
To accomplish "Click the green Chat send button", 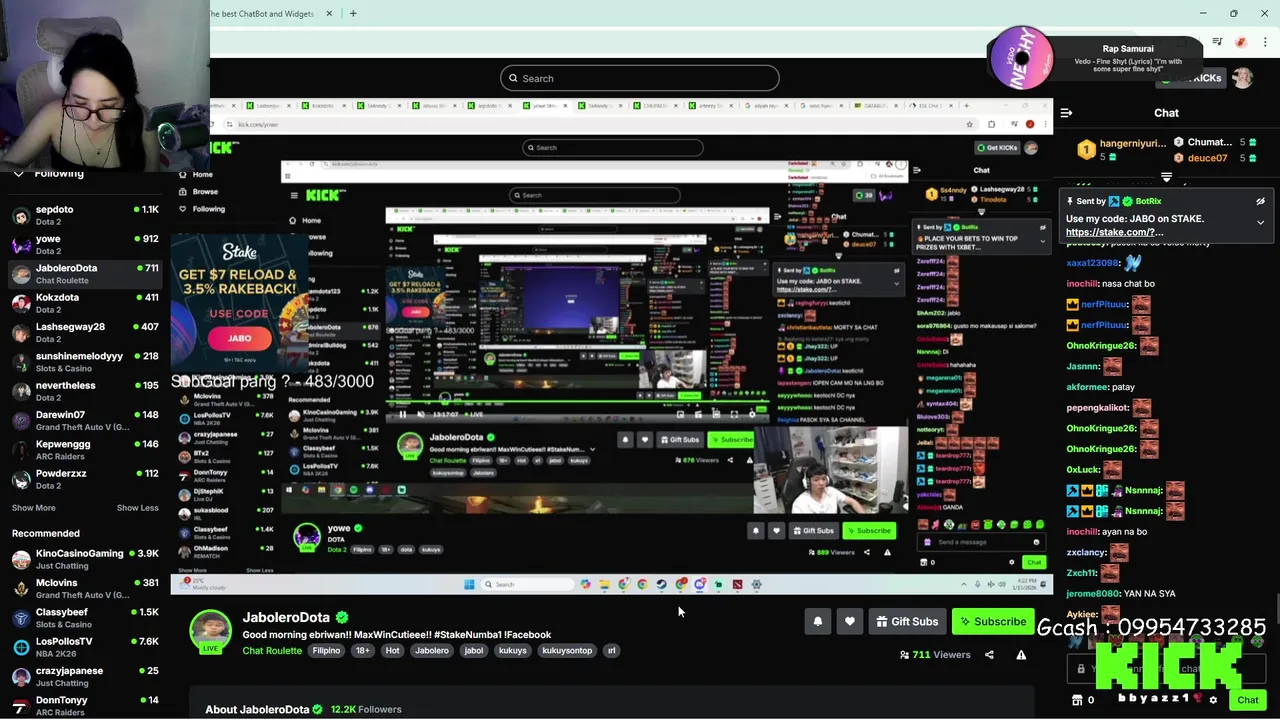I will [1247, 700].
